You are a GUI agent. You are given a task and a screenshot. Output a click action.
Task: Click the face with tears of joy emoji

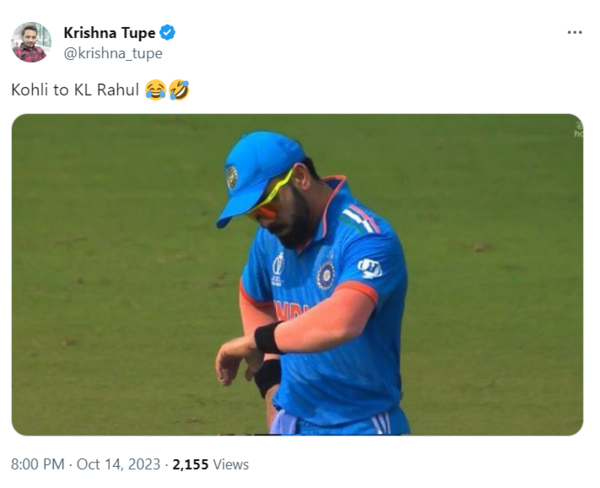(x=155, y=90)
